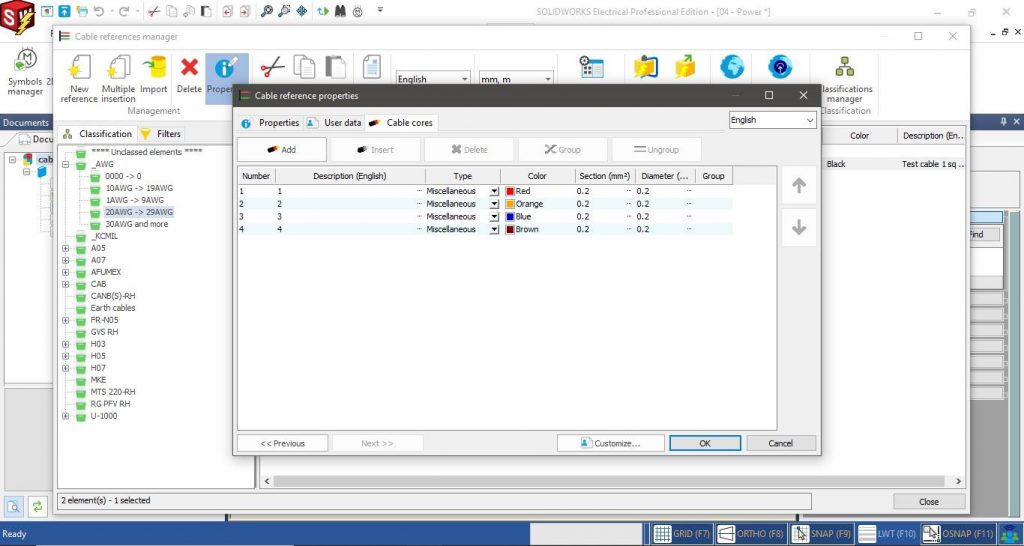Screen dimensions: 1024x546
Task: Click the Orange color swatch of core 2
Action: point(510,204)
